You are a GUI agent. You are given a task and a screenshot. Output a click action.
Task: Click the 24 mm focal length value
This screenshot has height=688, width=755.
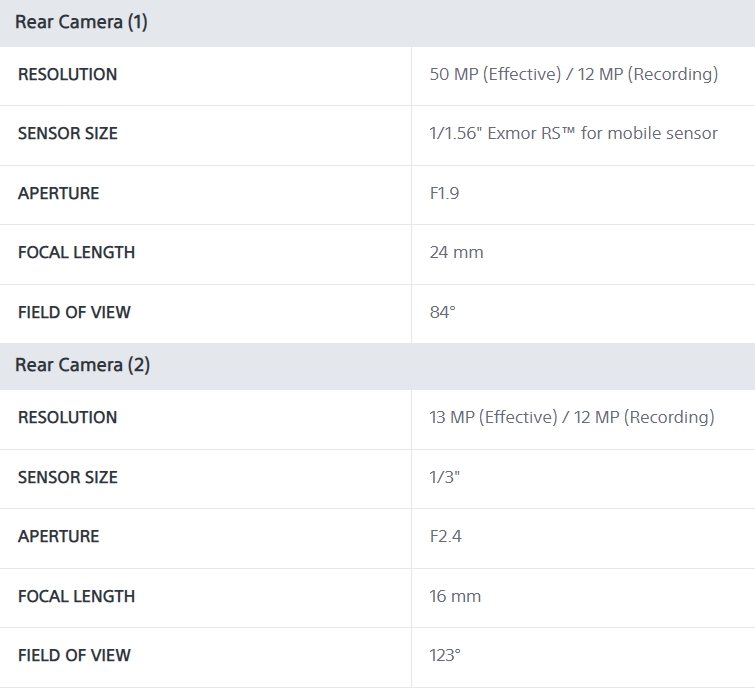[456, 252]
